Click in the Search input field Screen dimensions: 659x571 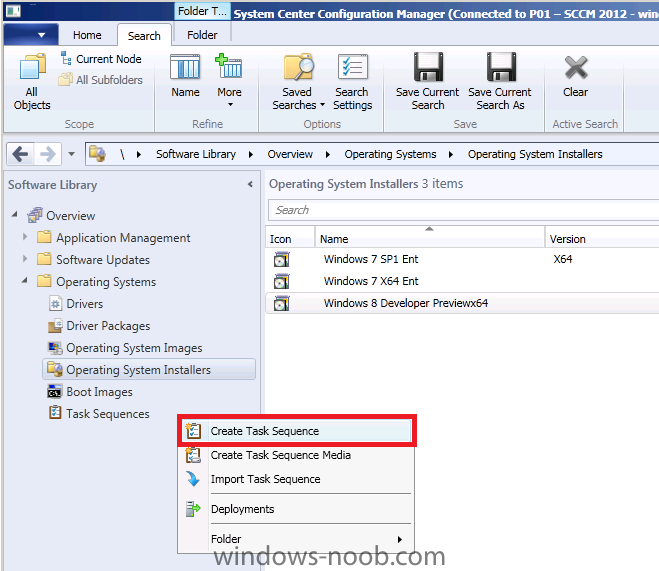coord(463,210)
